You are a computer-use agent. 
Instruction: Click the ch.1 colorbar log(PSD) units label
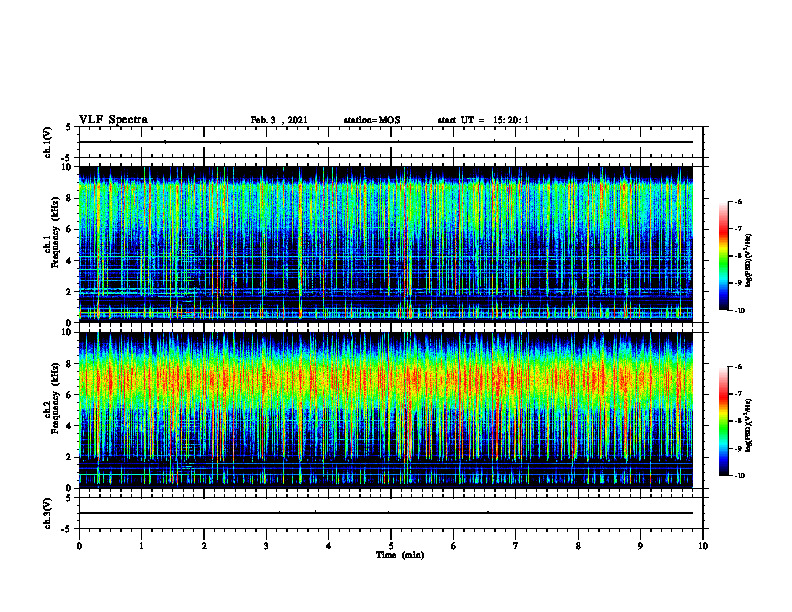click(749, 261)
